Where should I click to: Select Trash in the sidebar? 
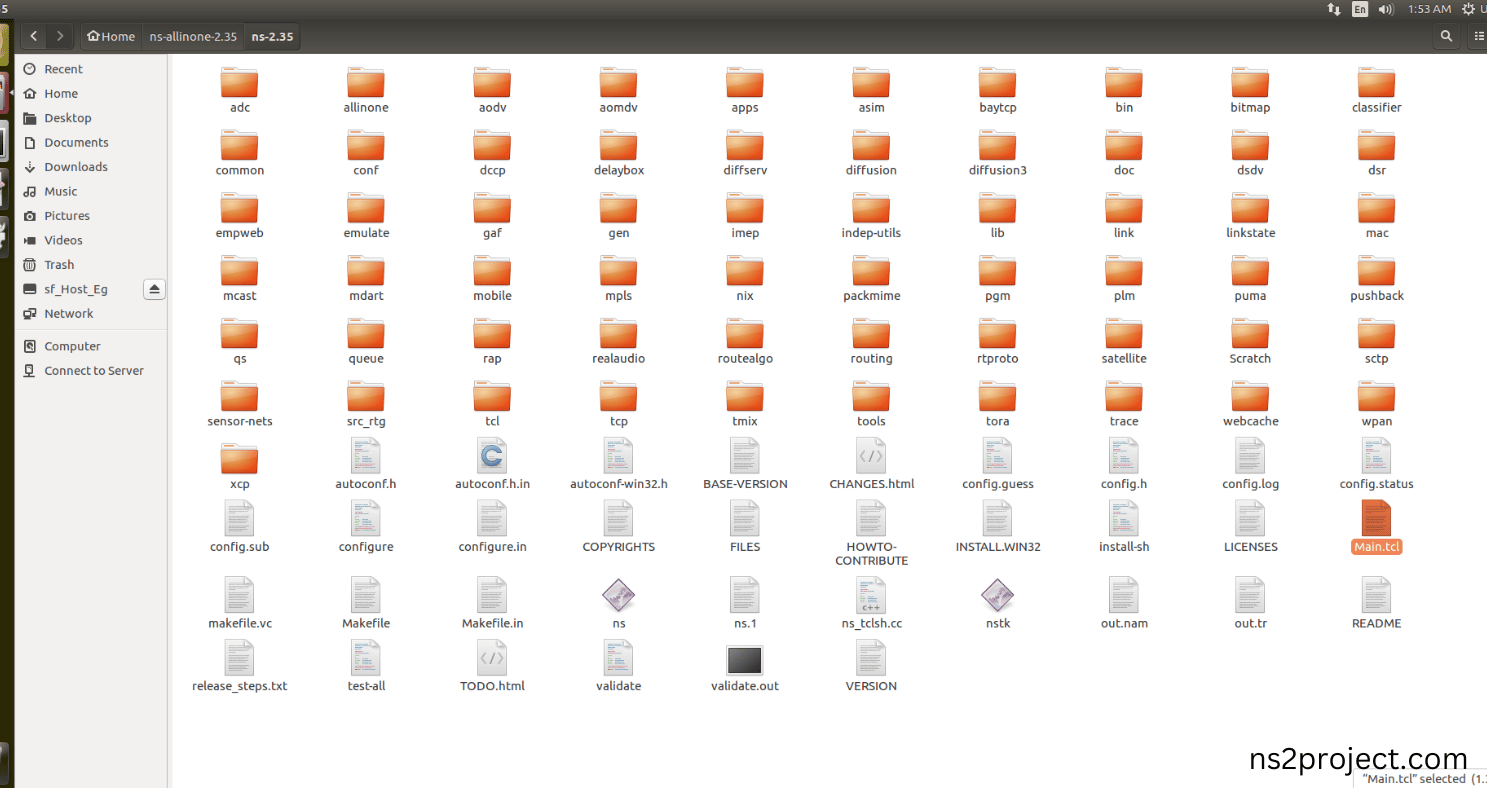(x=59, y=265)
